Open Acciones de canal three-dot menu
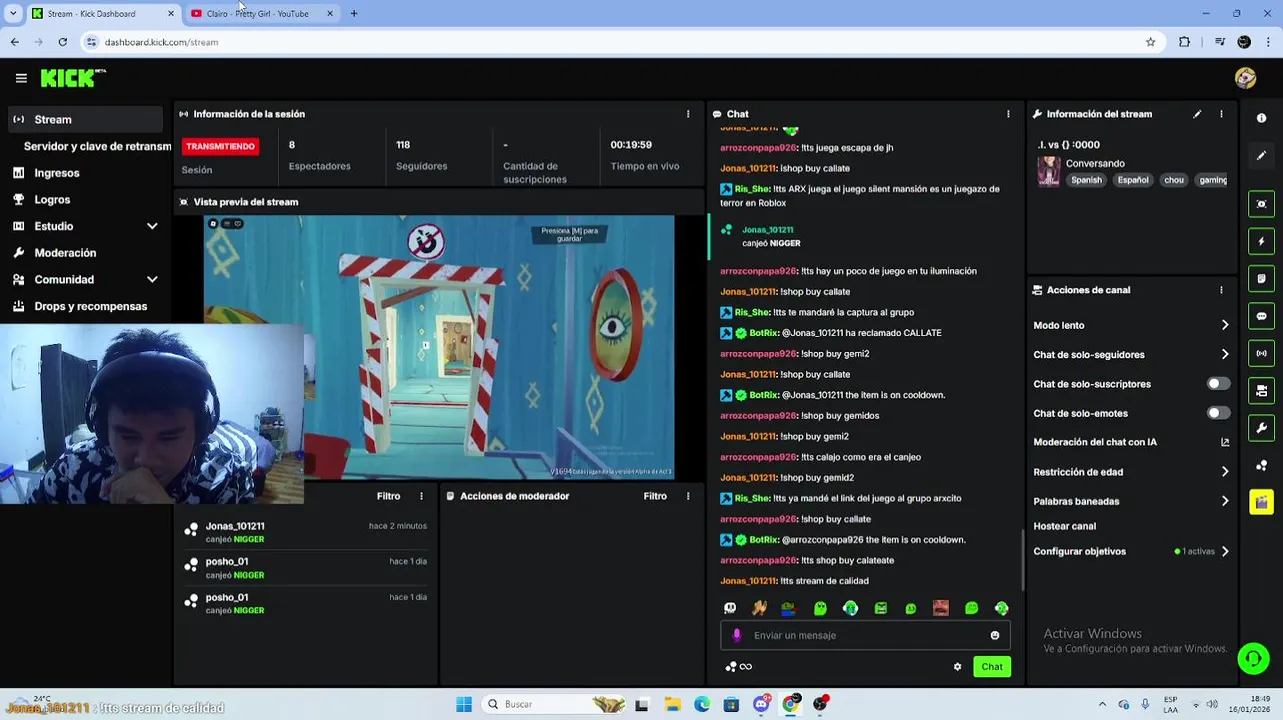The width and height of the screenshot is (1283, 720). click(x=1221, y=290)
